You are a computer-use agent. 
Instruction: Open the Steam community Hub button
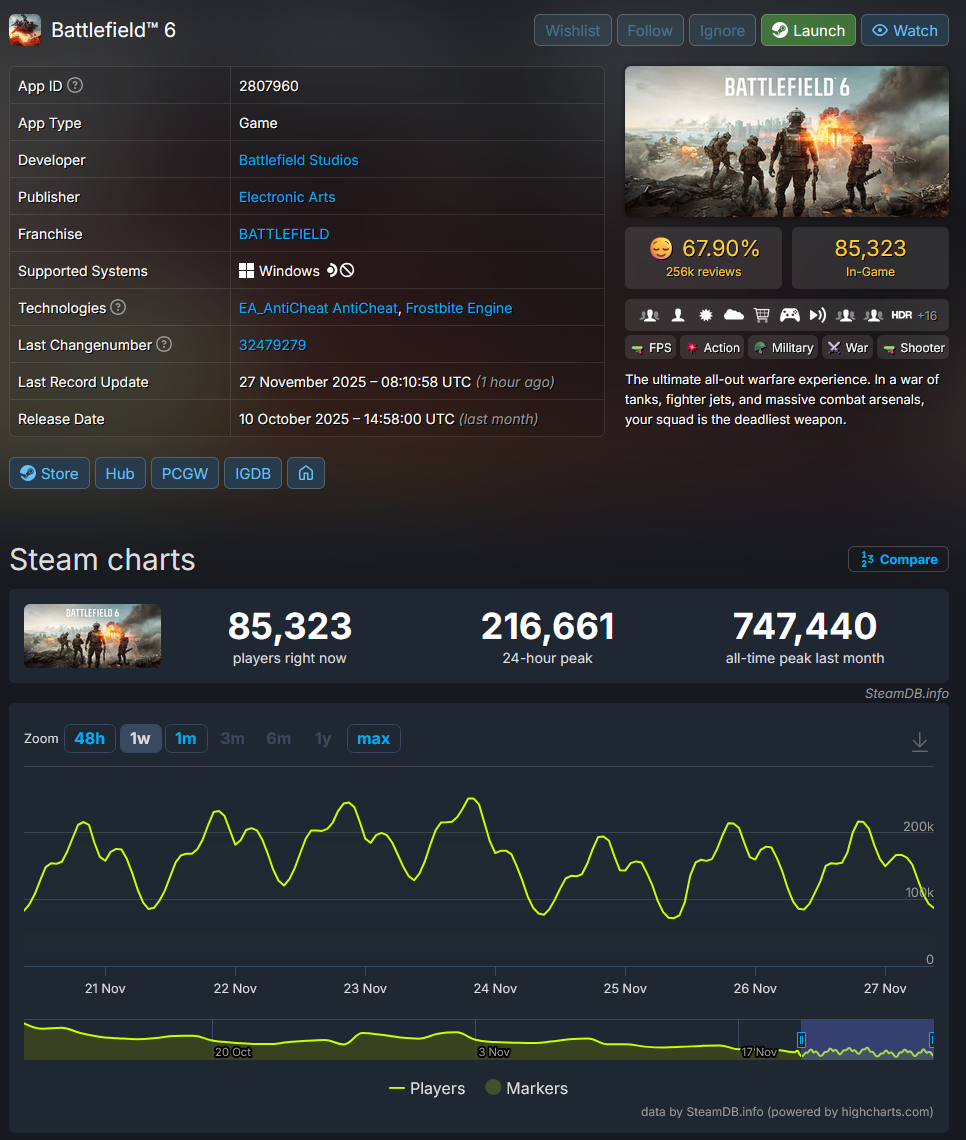pos(120,473)
